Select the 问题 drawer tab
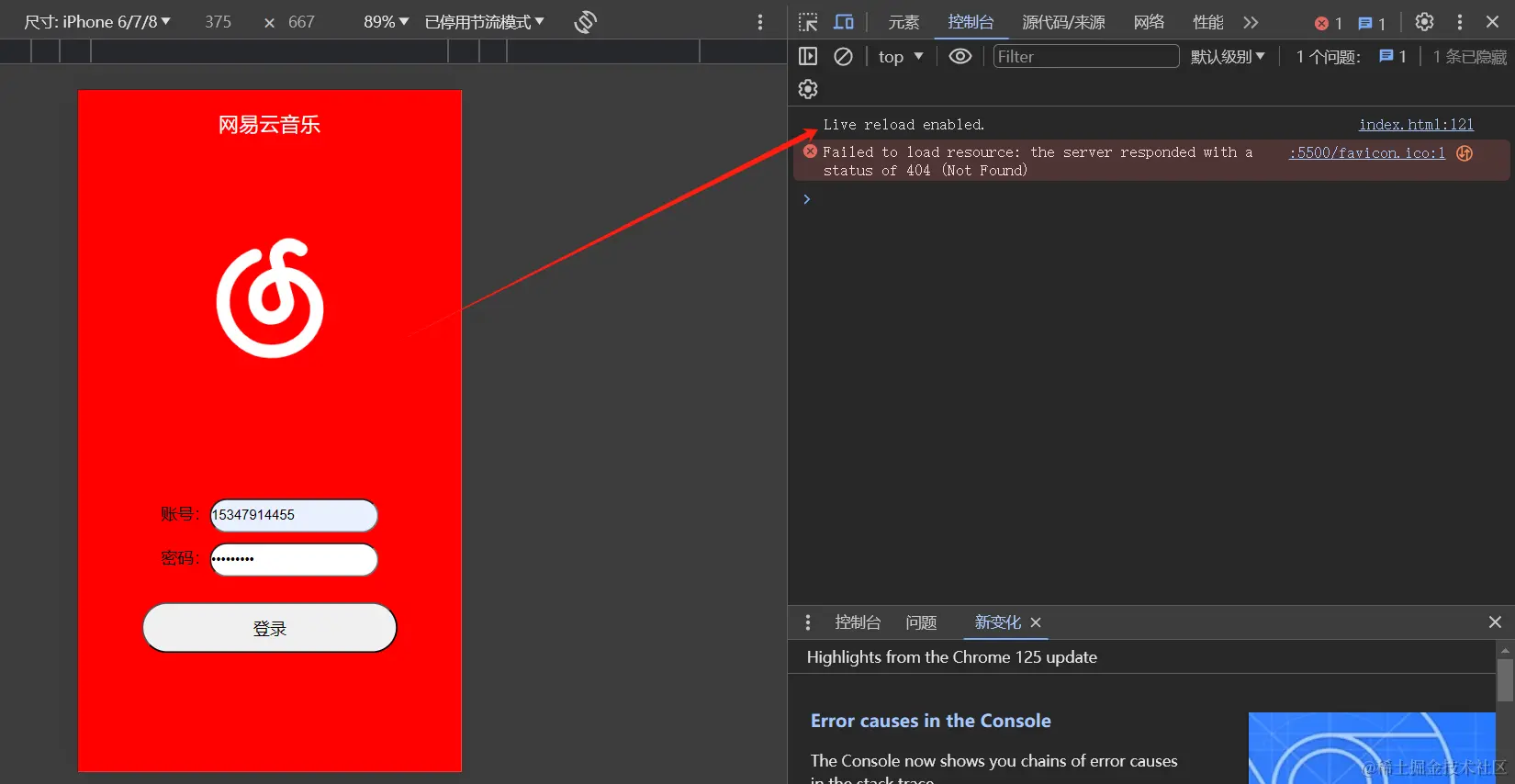 (x=921, y=622)
